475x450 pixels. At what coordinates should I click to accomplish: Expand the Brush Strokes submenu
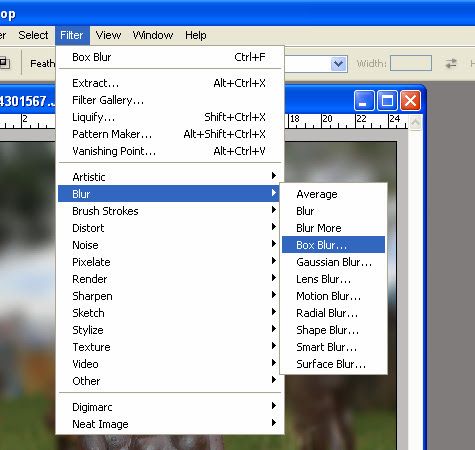pyautogui.click(x=170, y=211)
